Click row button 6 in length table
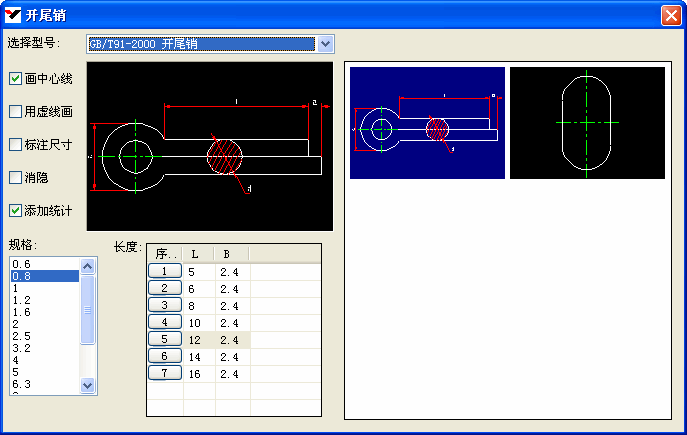Viewport: 687px width, 435px height. point(165,356)
